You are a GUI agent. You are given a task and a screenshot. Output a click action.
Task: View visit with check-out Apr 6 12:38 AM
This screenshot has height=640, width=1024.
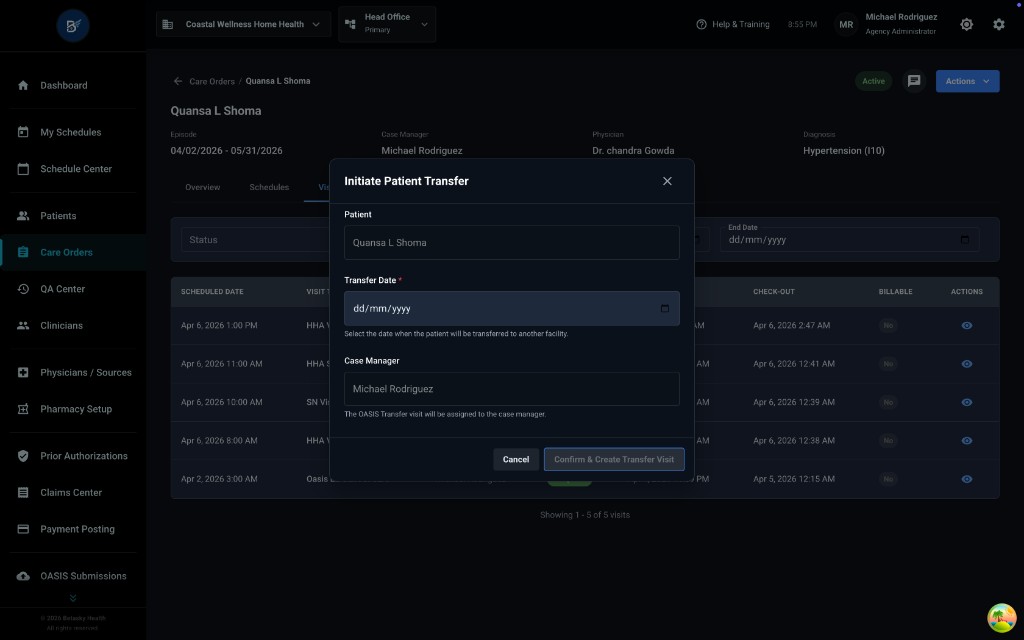click(x=967, y=441)
